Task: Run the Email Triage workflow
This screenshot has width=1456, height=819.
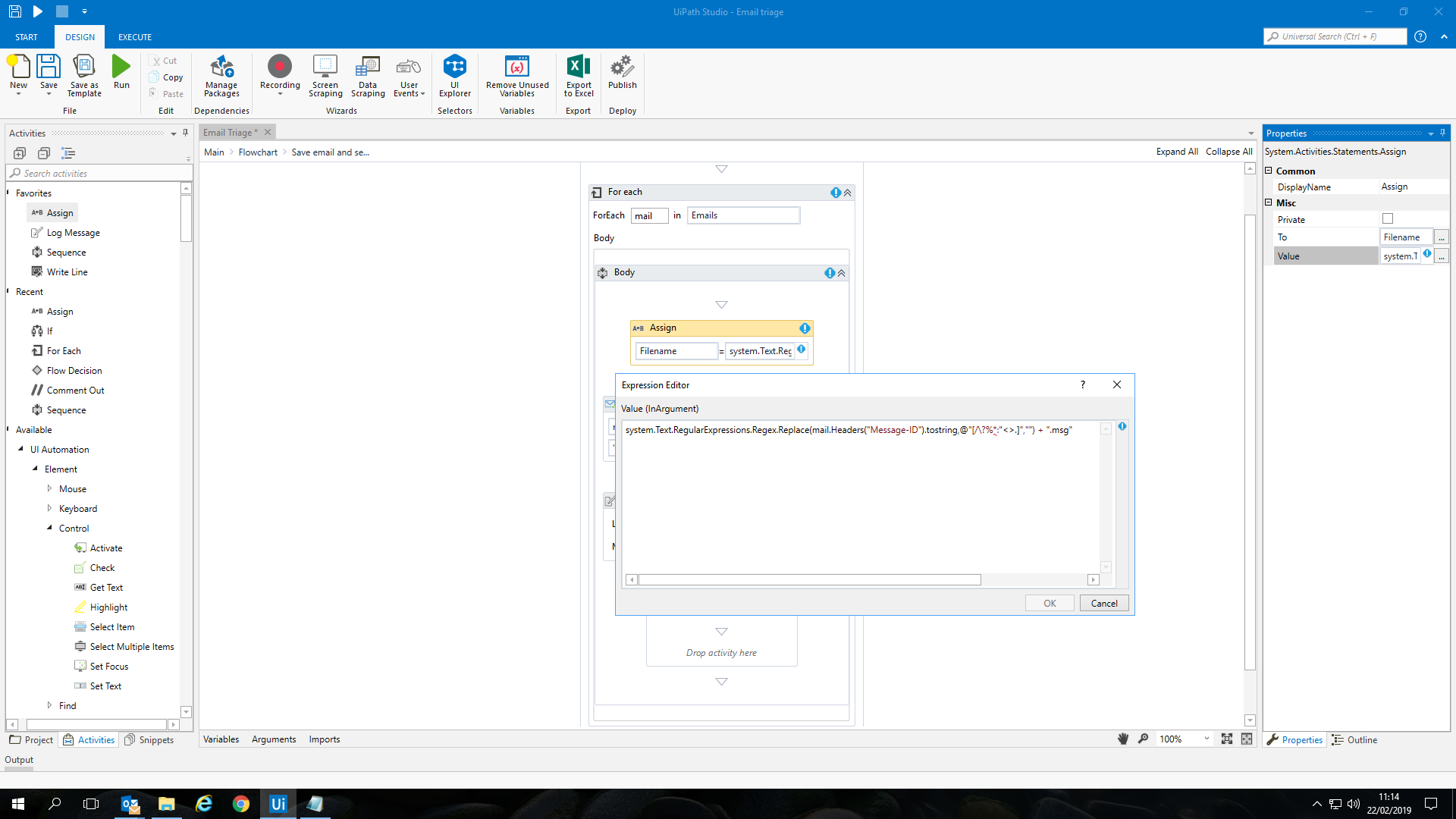Action: 121,72
